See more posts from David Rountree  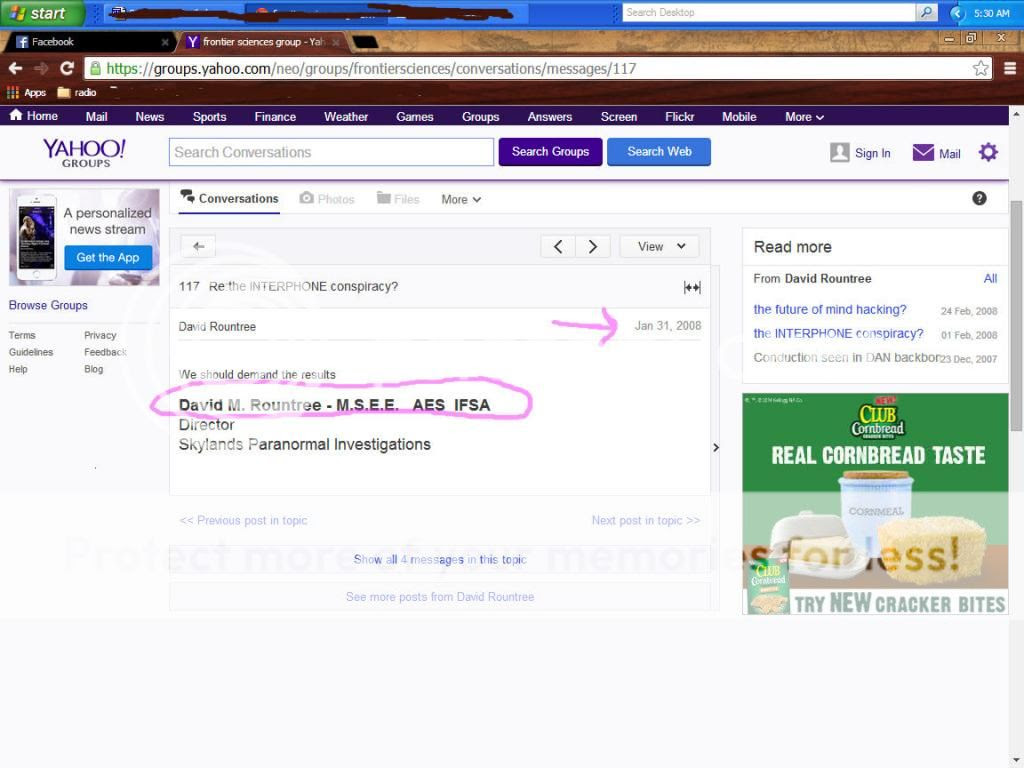(x=440, y=597)
